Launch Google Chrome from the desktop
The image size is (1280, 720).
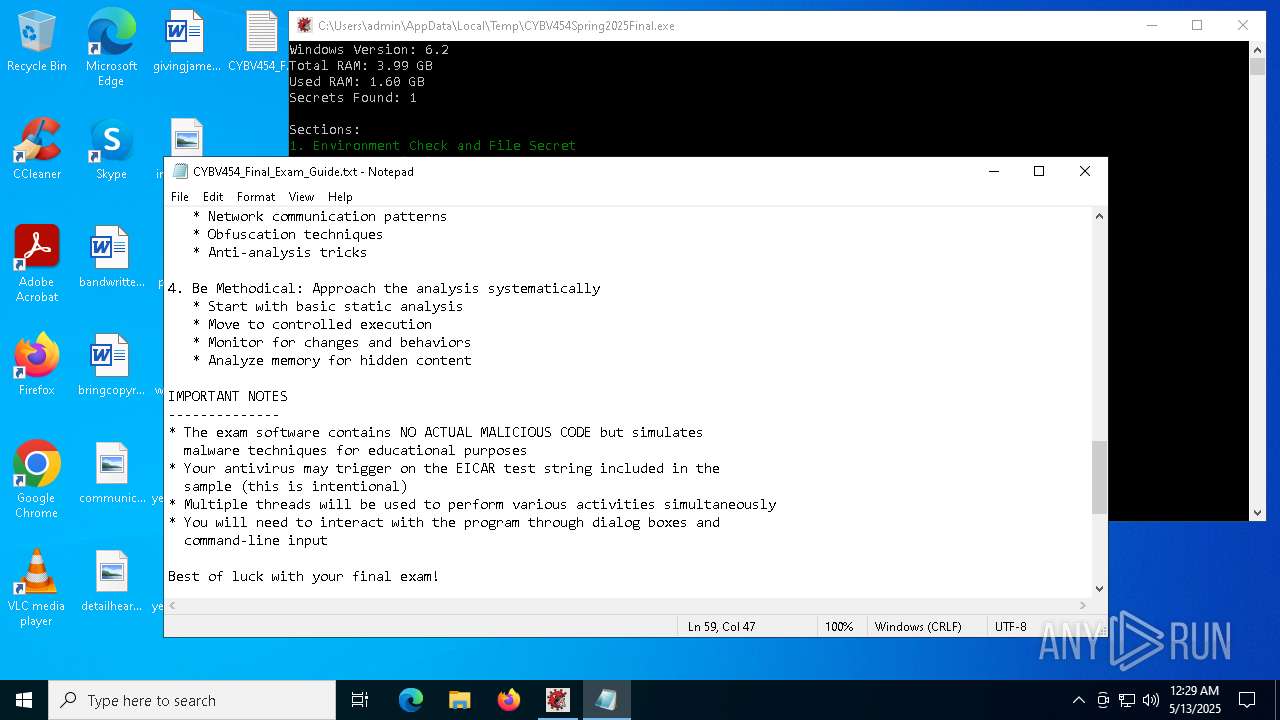pos(37,480)
